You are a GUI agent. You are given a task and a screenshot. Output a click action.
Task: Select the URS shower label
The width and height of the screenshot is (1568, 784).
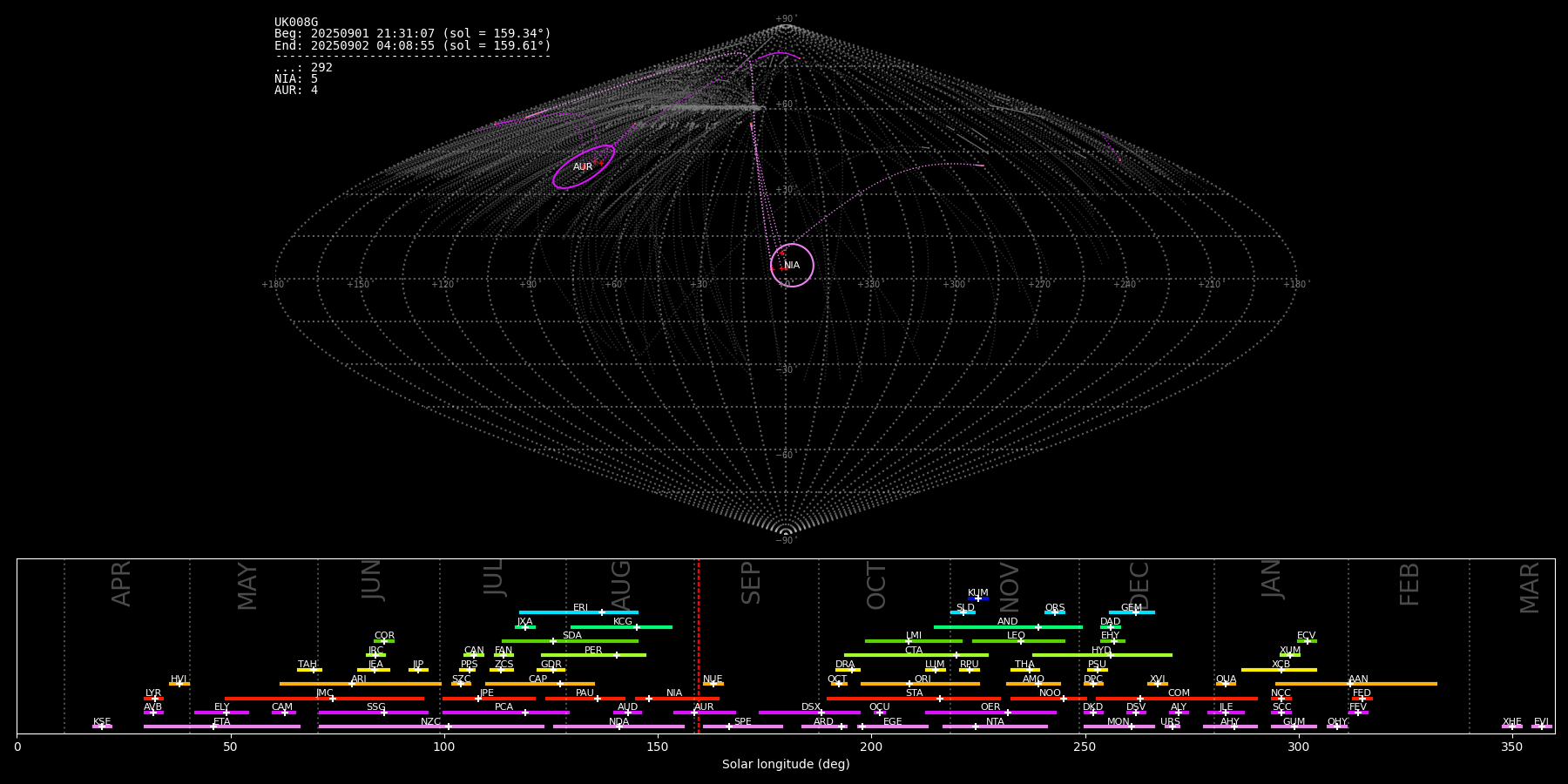point(1170,722)
